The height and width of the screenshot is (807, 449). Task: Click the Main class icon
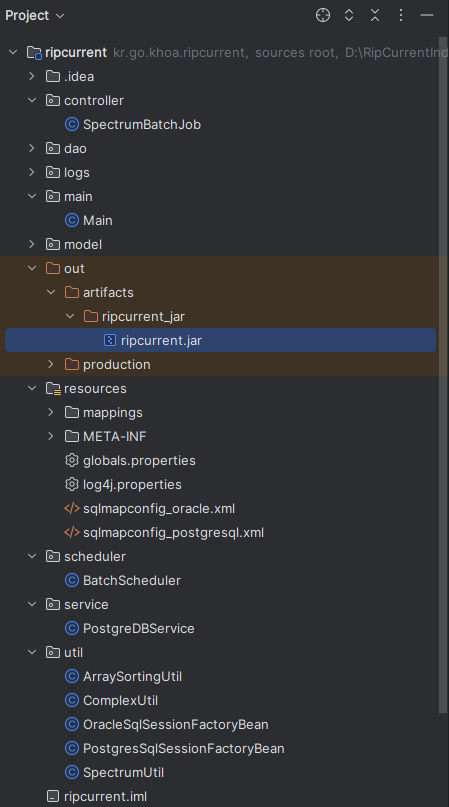(72, 220)
